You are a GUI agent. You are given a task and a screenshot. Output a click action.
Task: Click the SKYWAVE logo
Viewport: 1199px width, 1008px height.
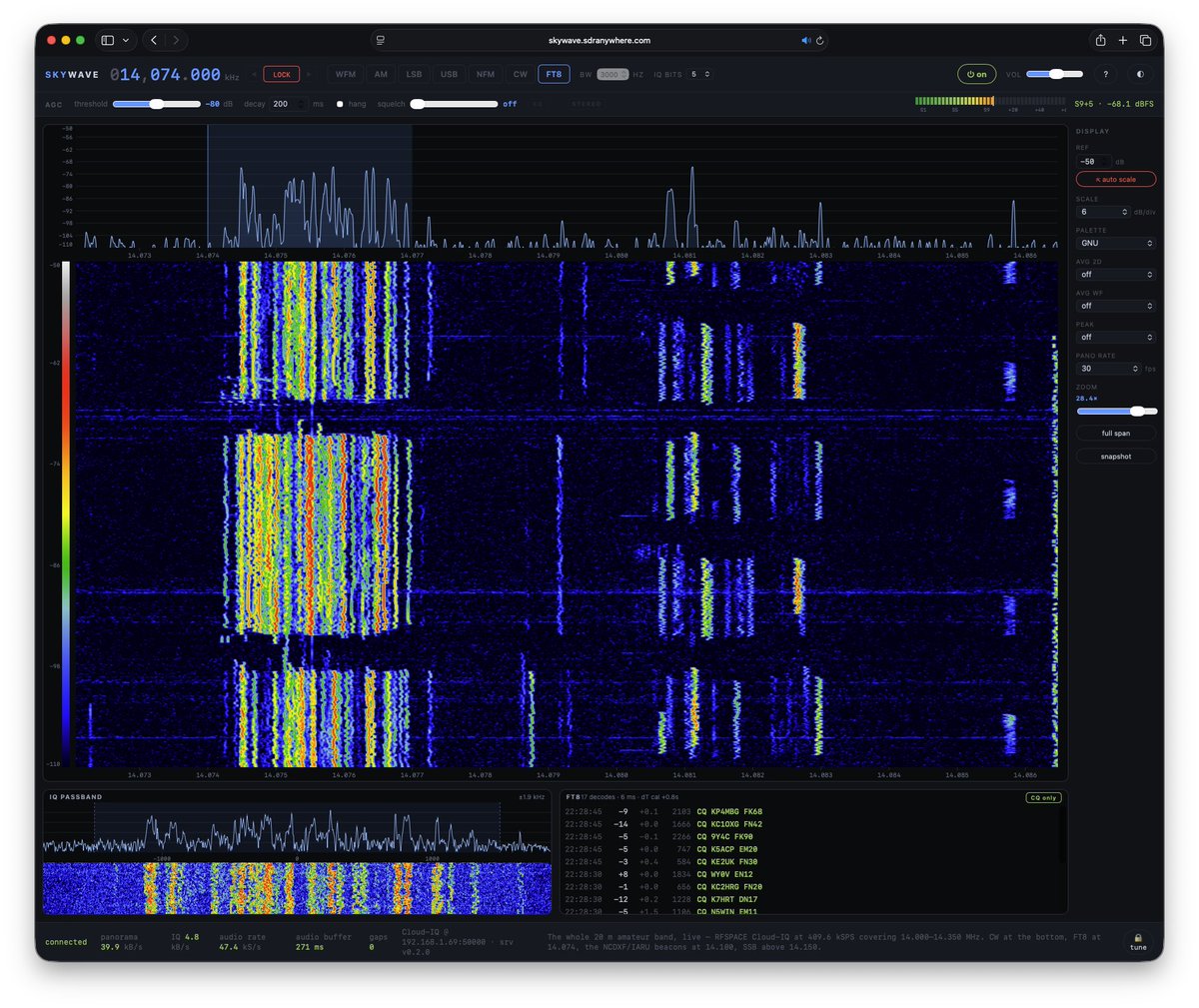(x=72, y=75)
